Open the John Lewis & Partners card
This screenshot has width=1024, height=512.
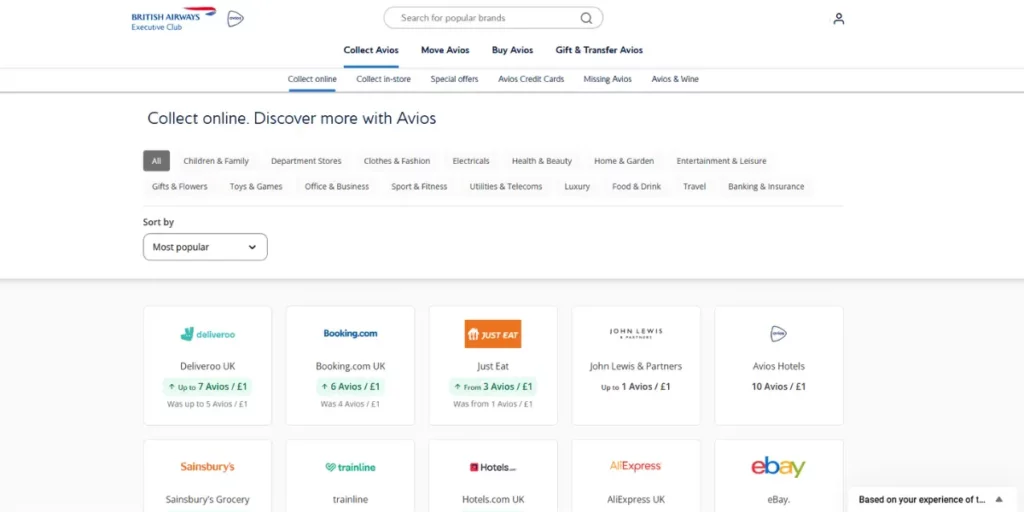(636, 365)
